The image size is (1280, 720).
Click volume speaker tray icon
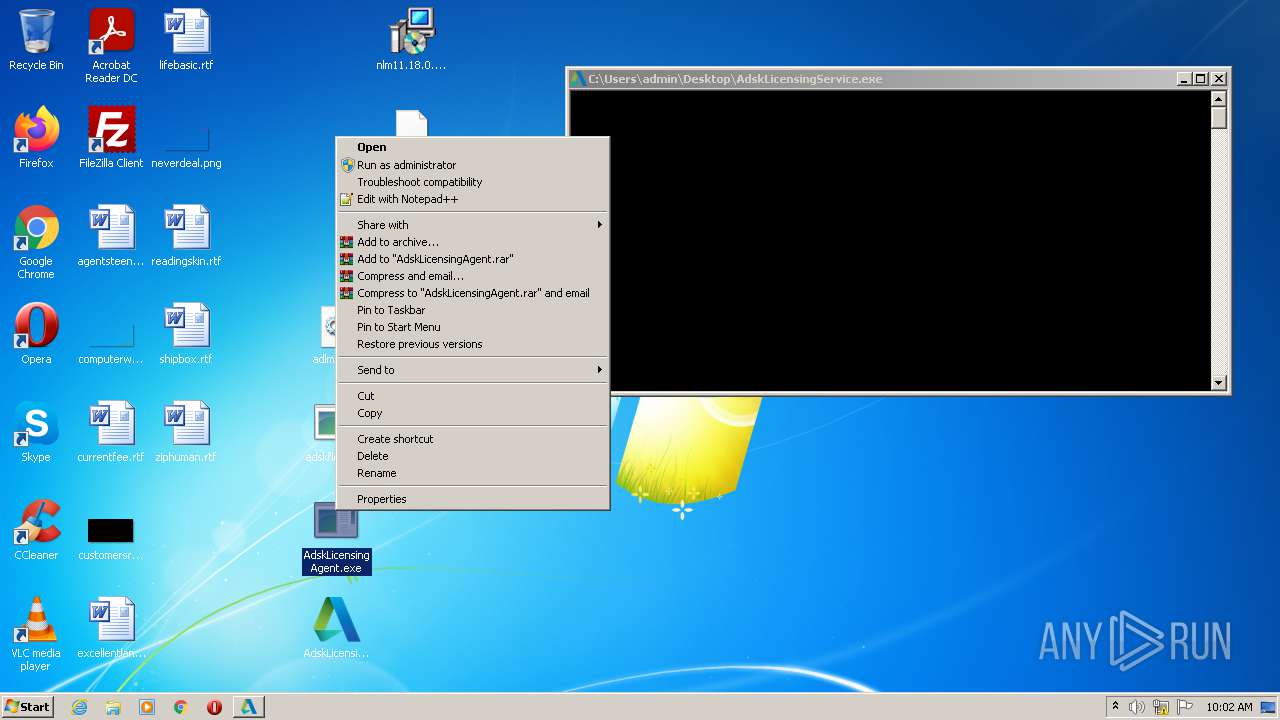pyautogui.click(x=1137, y=707)
